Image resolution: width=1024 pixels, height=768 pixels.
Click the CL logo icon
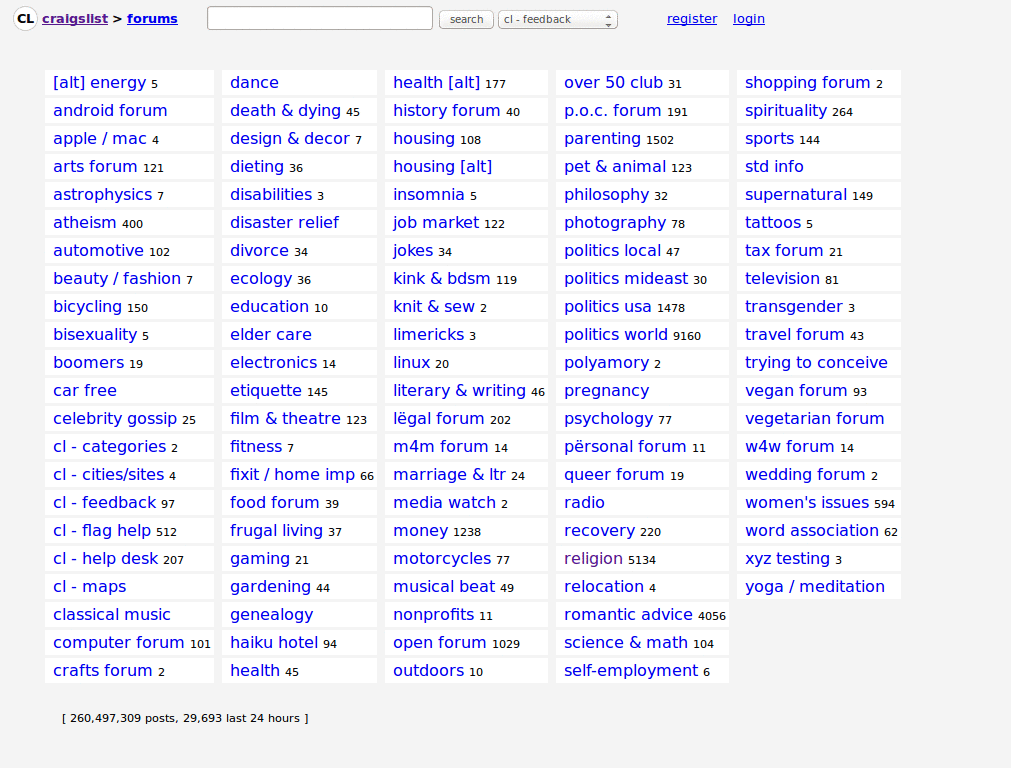pyautogui.click(x=25, y=18)
